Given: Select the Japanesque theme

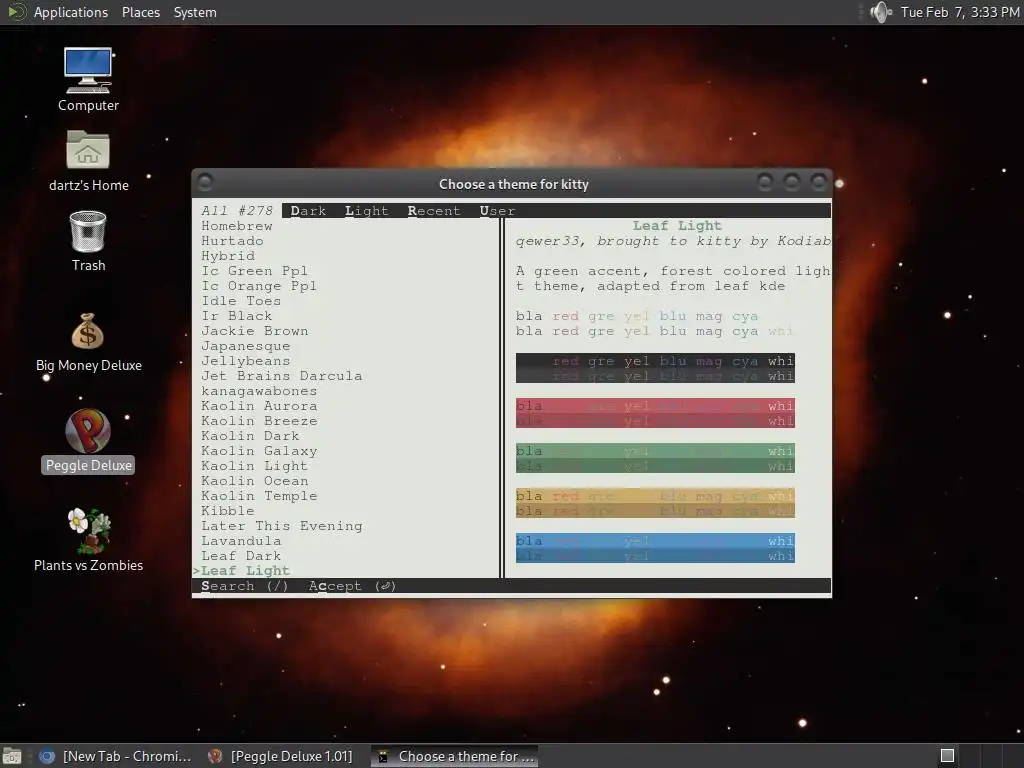Looking at the screenshot, I should tap(246, 346).
